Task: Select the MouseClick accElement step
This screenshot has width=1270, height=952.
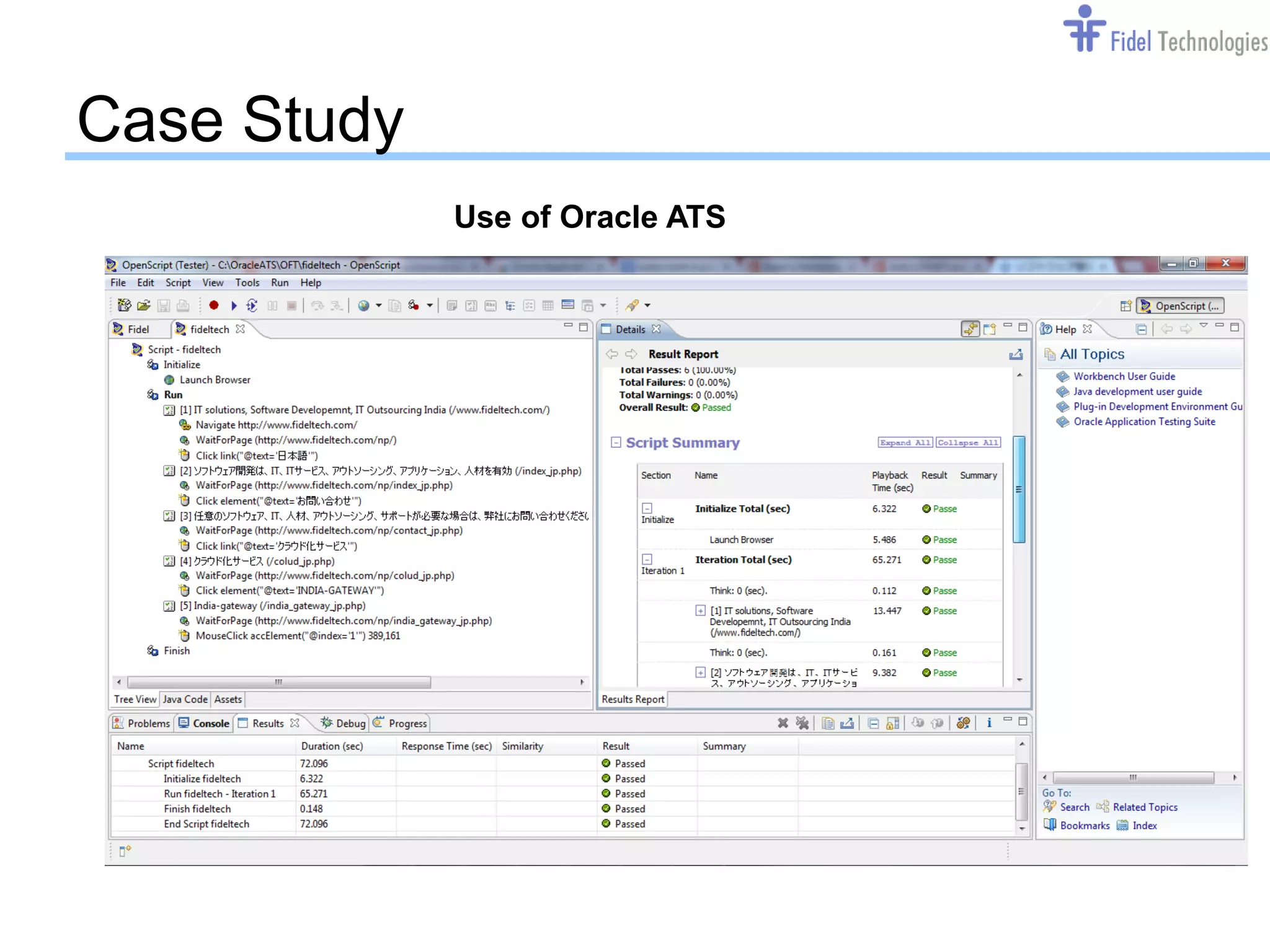Action: click(x=298, y=636)
